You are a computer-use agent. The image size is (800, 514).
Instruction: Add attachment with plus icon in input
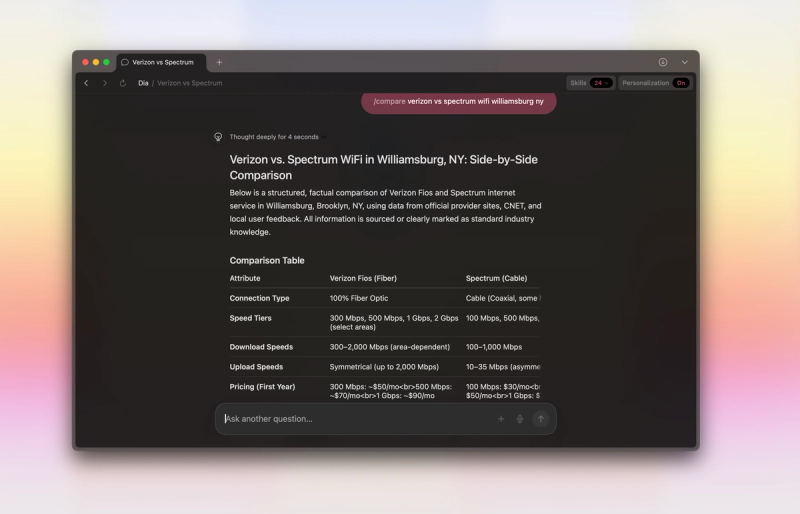point(501,419)
